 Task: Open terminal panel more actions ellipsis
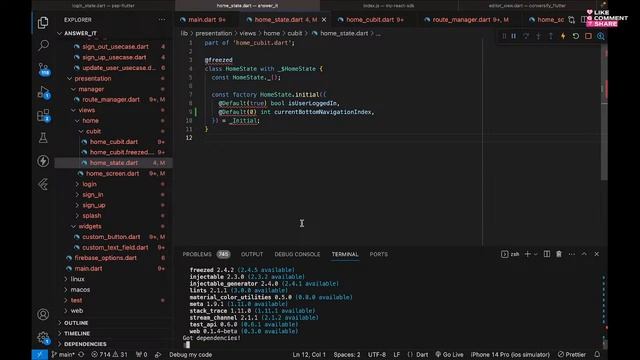pos(571,254)
